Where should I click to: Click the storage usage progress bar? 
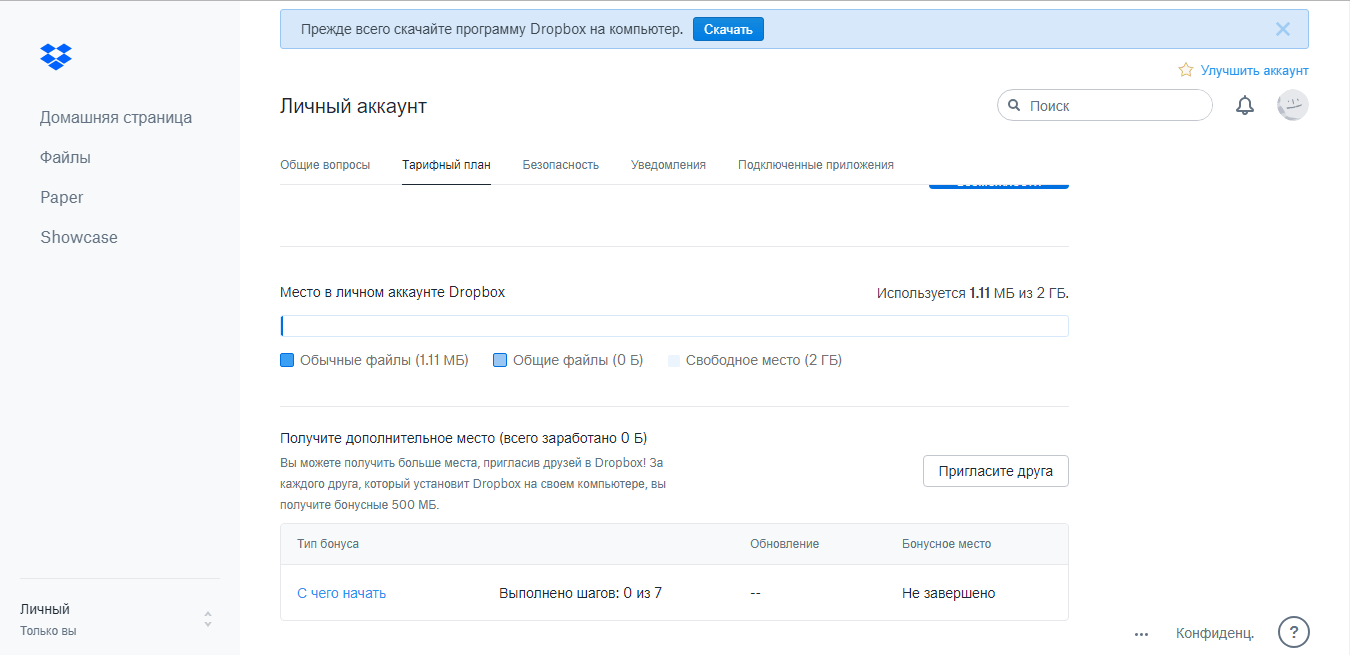[x=674, y=326]
